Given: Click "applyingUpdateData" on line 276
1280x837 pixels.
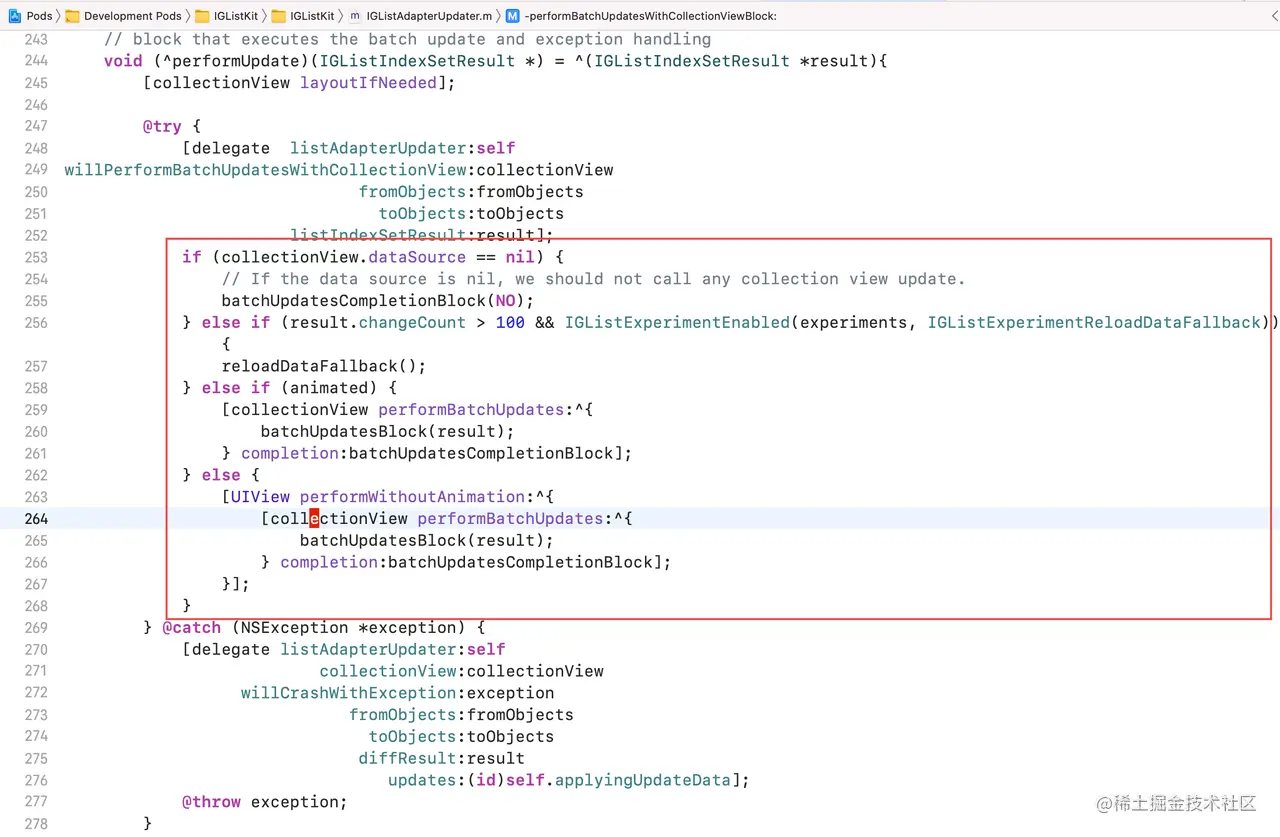Looking at the screenshot, I should pyautogui.click(x=643, y=780).
